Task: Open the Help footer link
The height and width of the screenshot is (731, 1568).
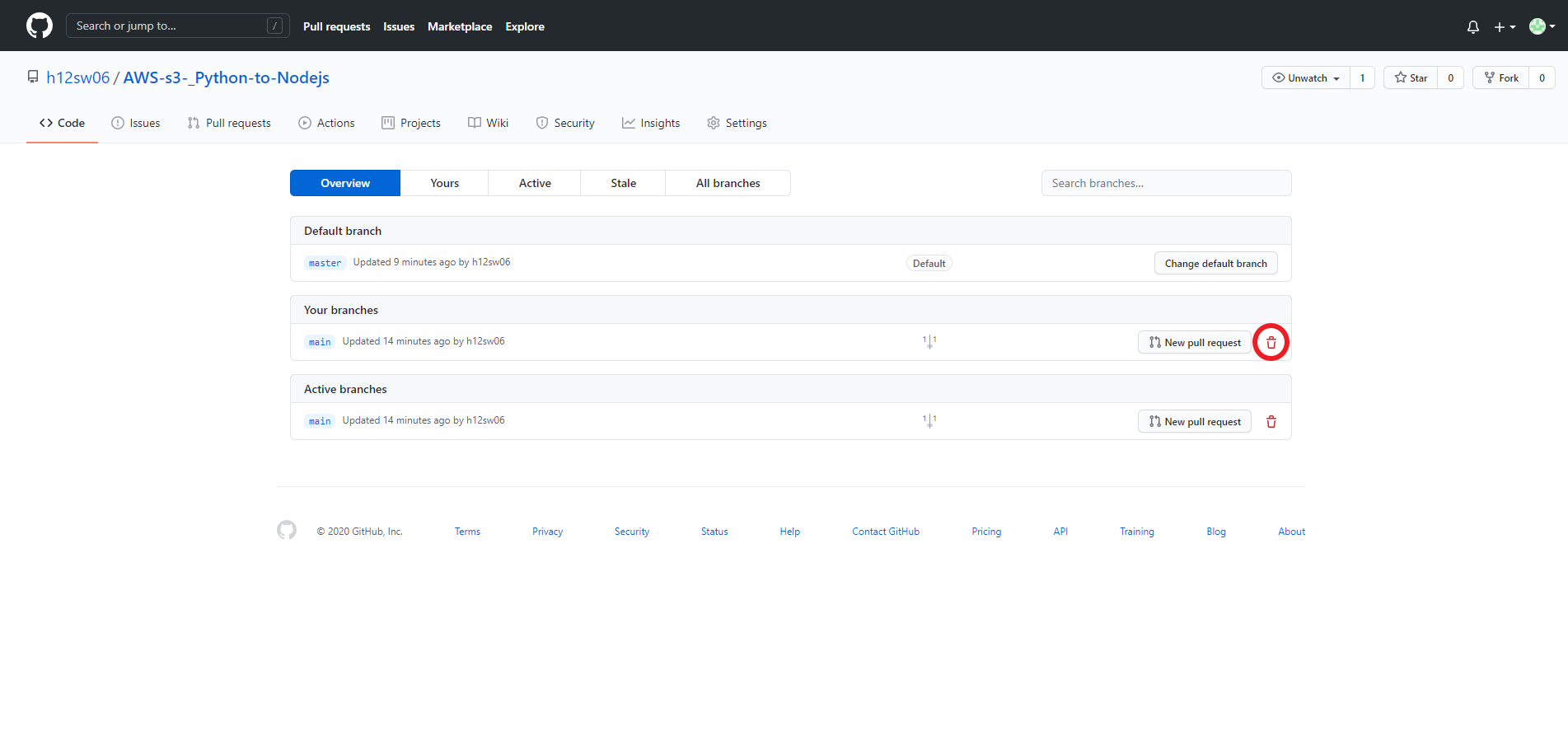Action: tap(790, 532)
